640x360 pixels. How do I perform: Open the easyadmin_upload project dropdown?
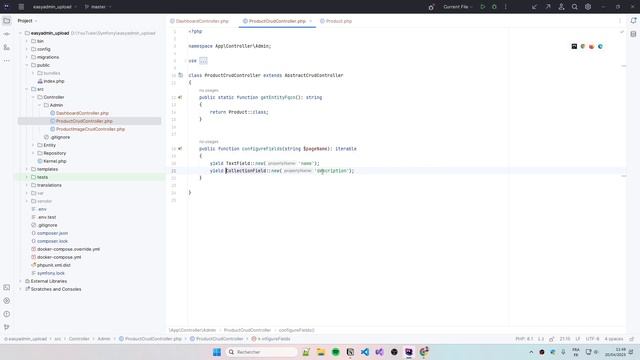click(55, 7)
